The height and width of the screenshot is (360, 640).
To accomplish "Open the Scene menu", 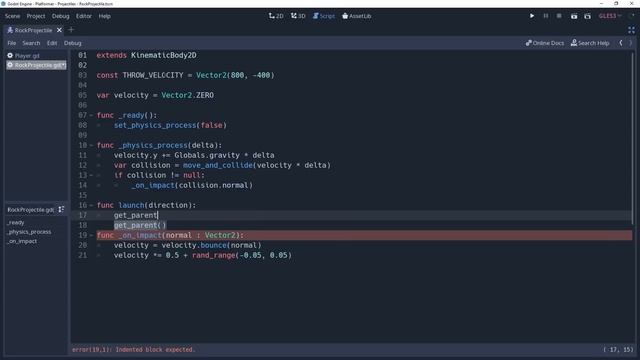I will [12, 16].
